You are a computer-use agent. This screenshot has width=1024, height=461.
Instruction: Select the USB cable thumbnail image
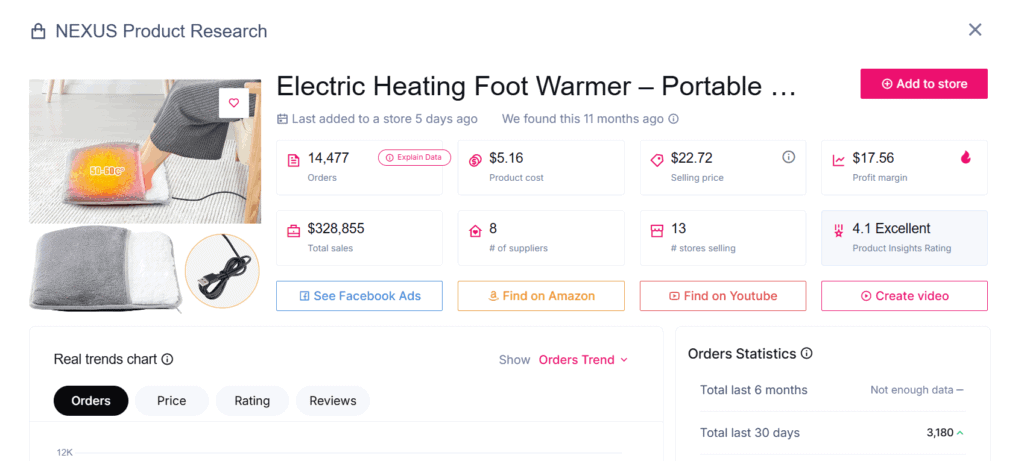pos(222,271)
